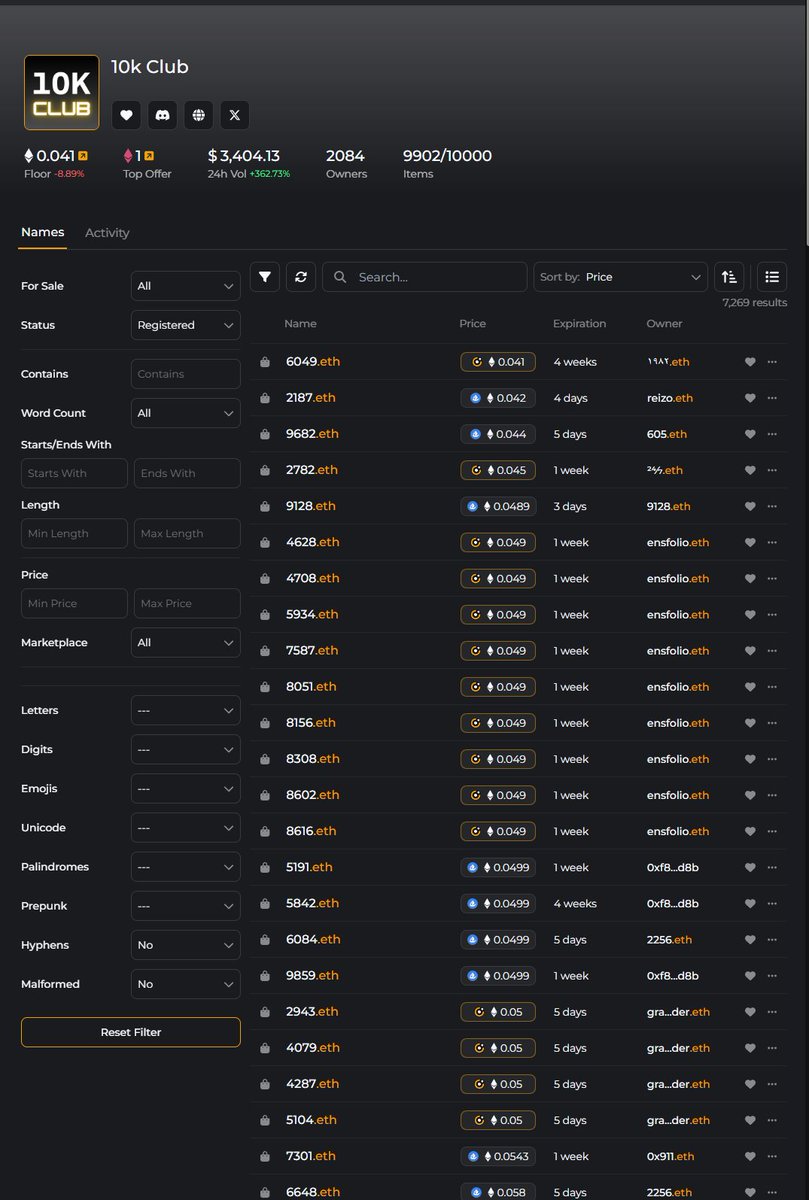Open more options for 9682.eth
The width and height of the screenshot is (809, 1200).
[x=772, y=434]
